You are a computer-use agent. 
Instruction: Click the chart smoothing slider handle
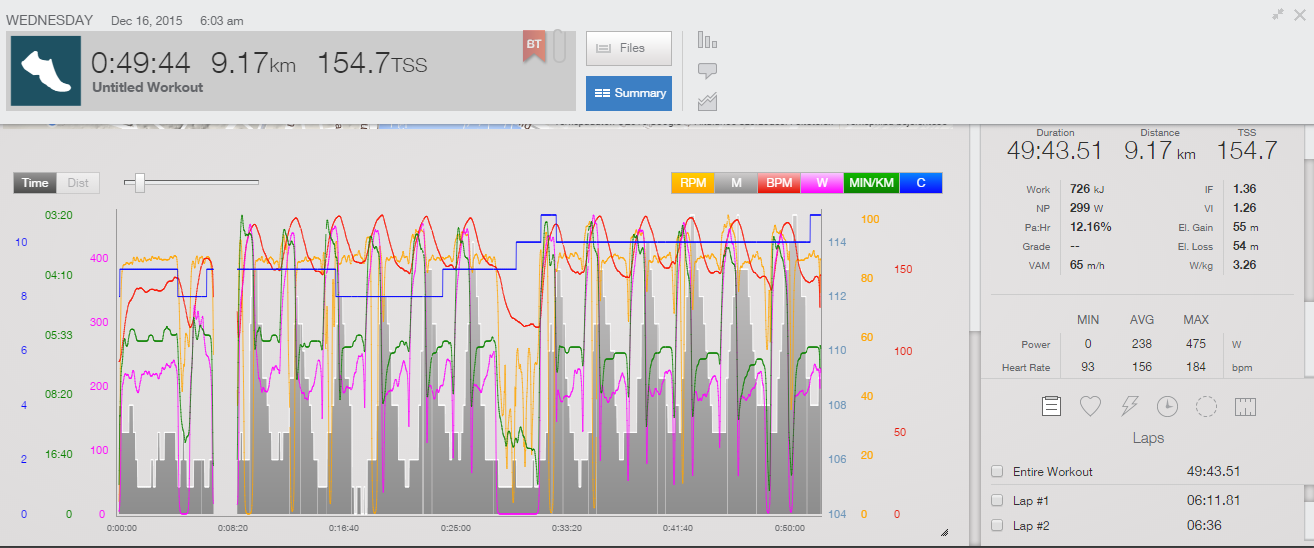pos(140,182)
